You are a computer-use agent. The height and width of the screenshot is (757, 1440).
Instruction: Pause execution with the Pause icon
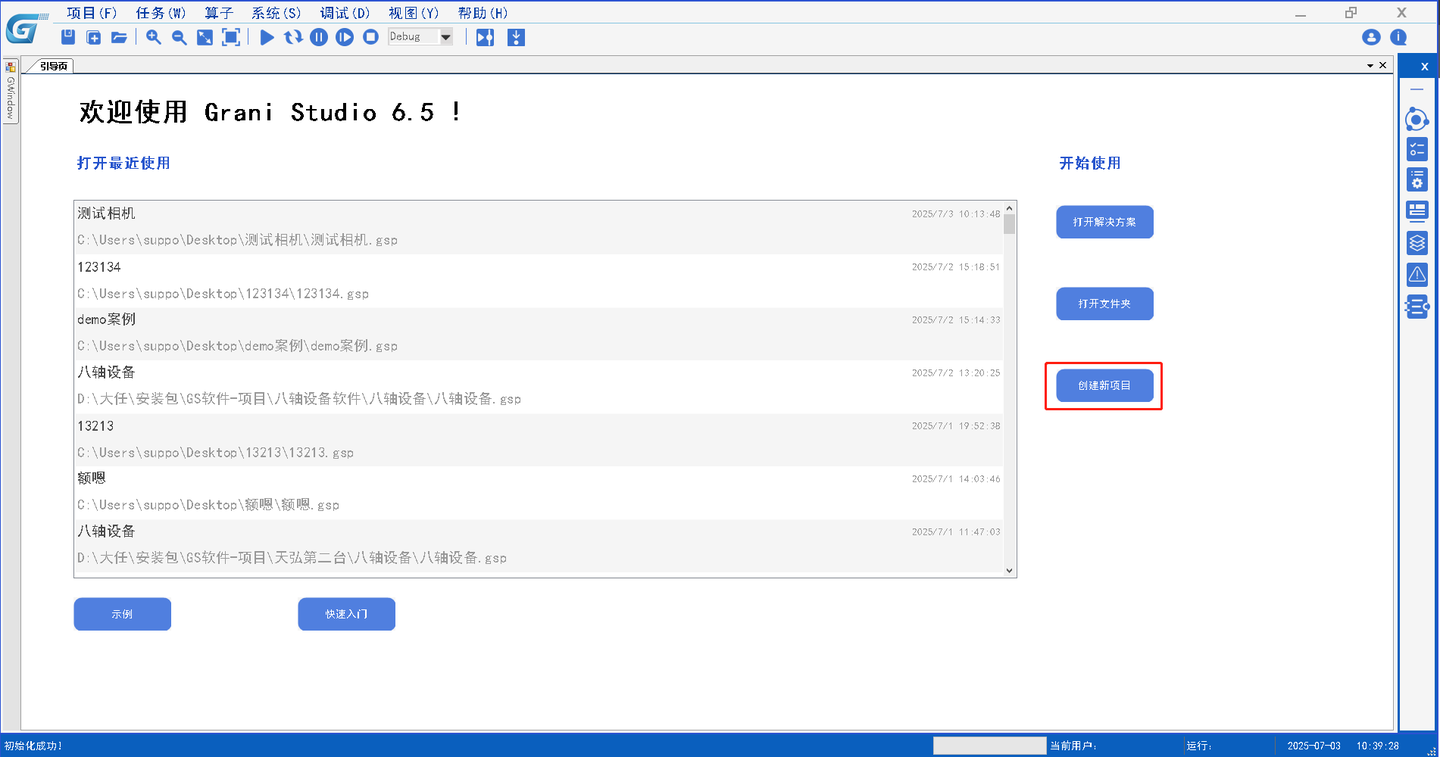click(319, 37)
